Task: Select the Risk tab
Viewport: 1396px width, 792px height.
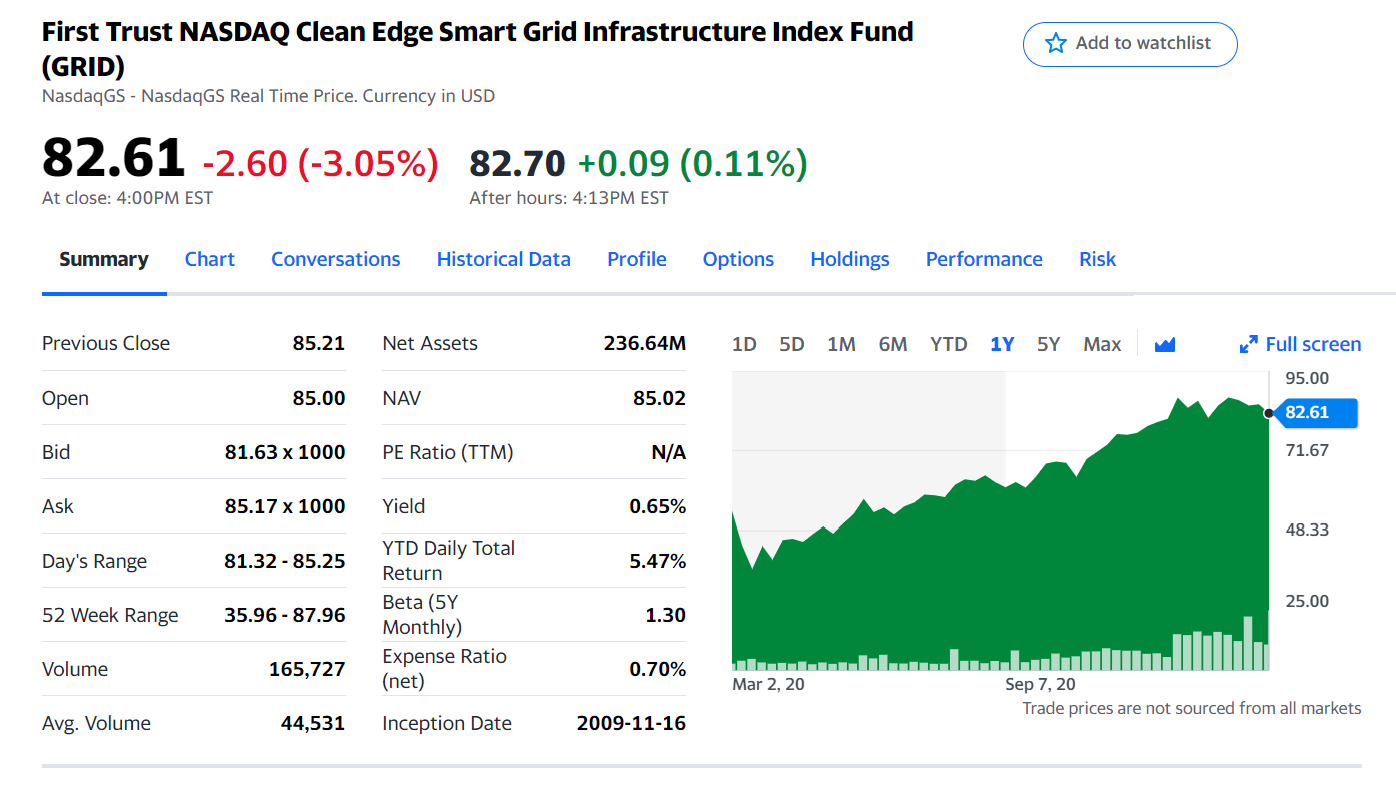Action: (1097, 259)
